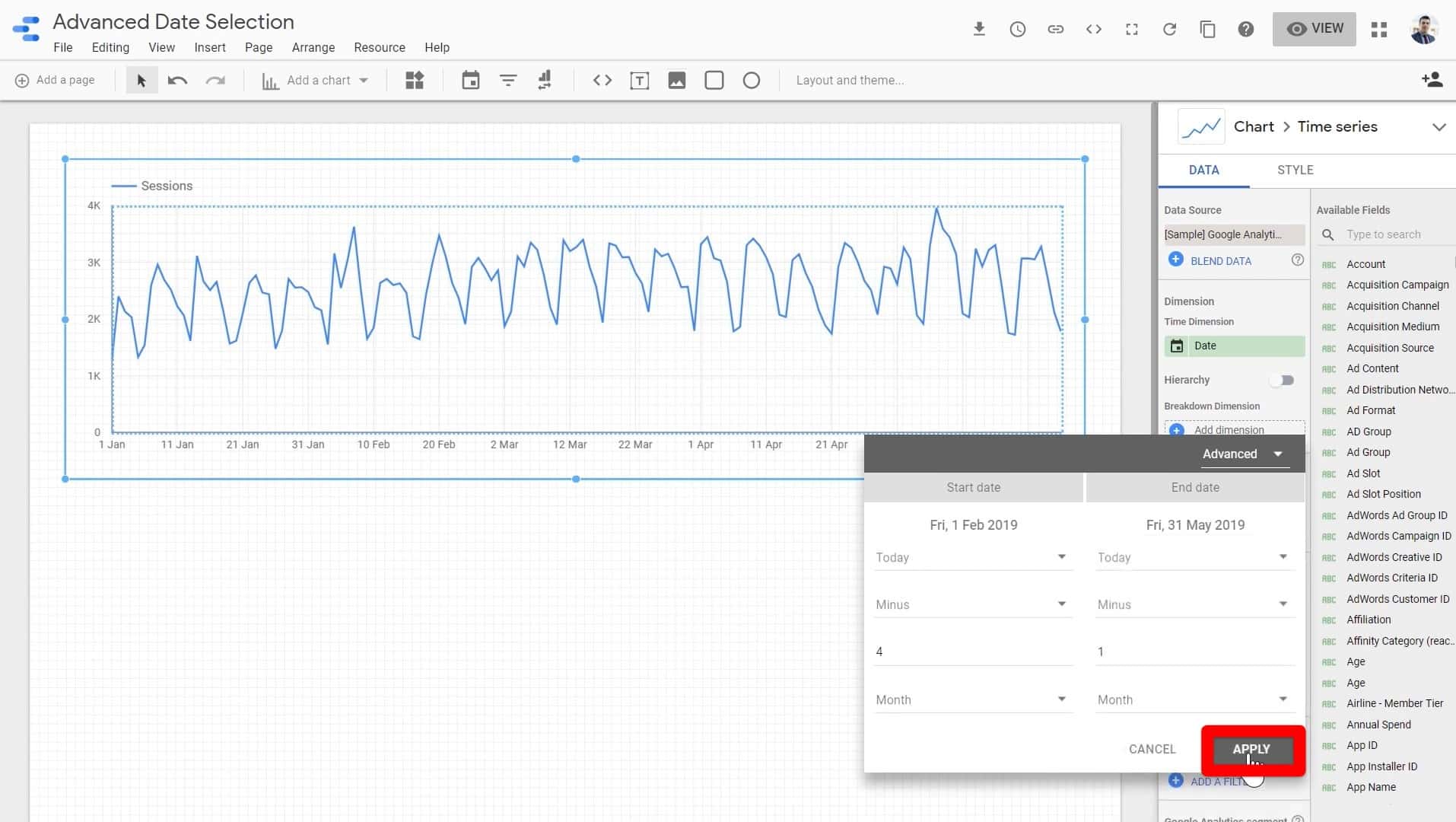The width and height of the screenshot is (1456, 822).
Task: Select the rectangle shape tool
Action: click(714, 80)
